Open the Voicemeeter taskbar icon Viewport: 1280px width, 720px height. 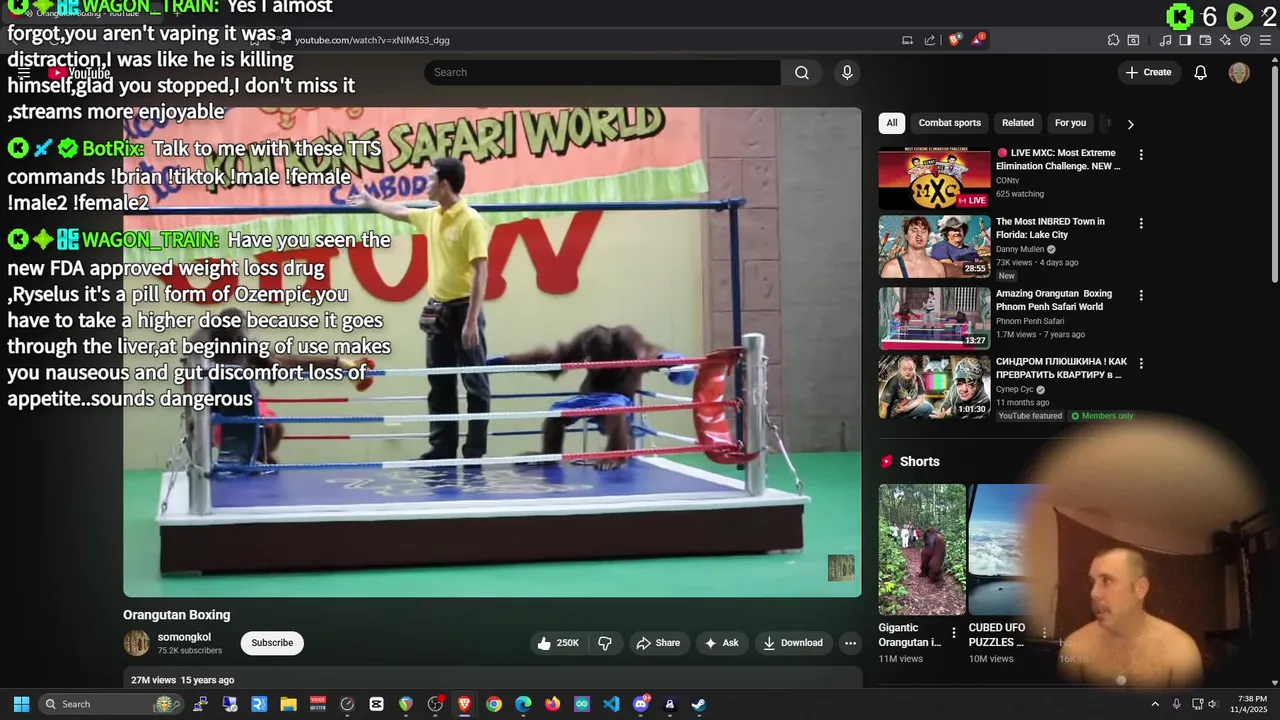[x=318, y=704]
